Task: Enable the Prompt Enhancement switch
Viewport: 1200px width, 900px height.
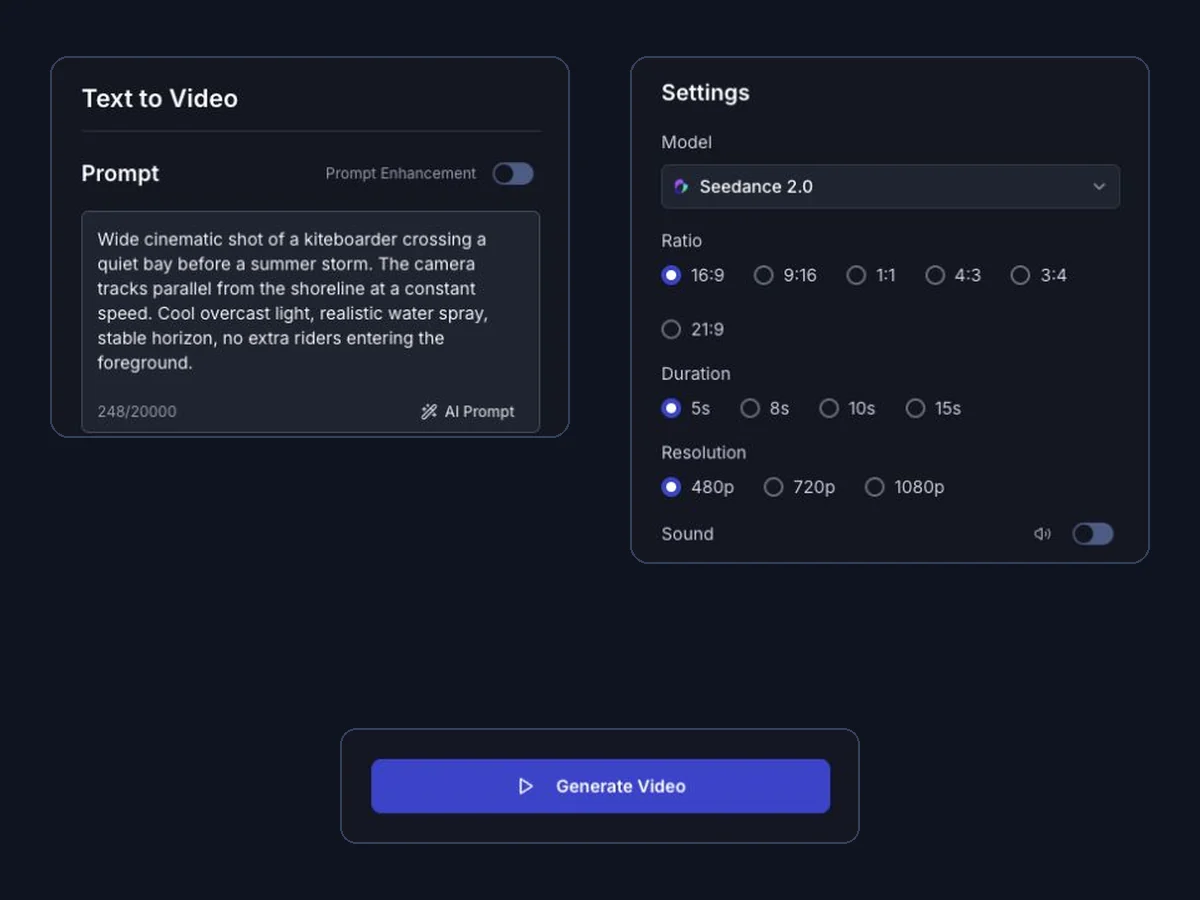Action: pos(513,174)
